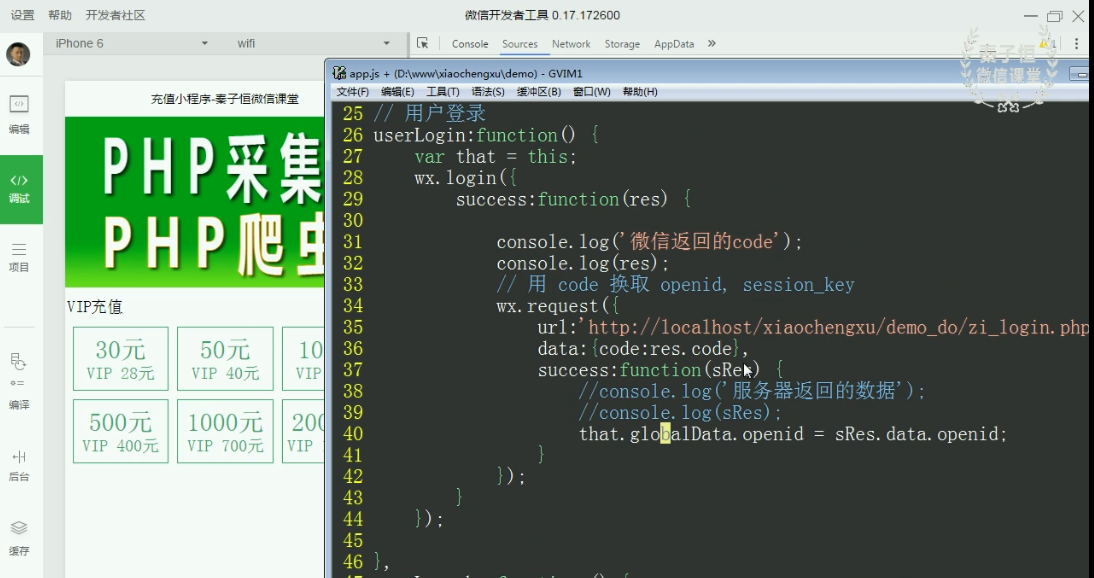Image resolution: width=1094 pixels, height=578 pixels.
Task: Click commented console.log(sRes) line 39
Action: (680, 413)
